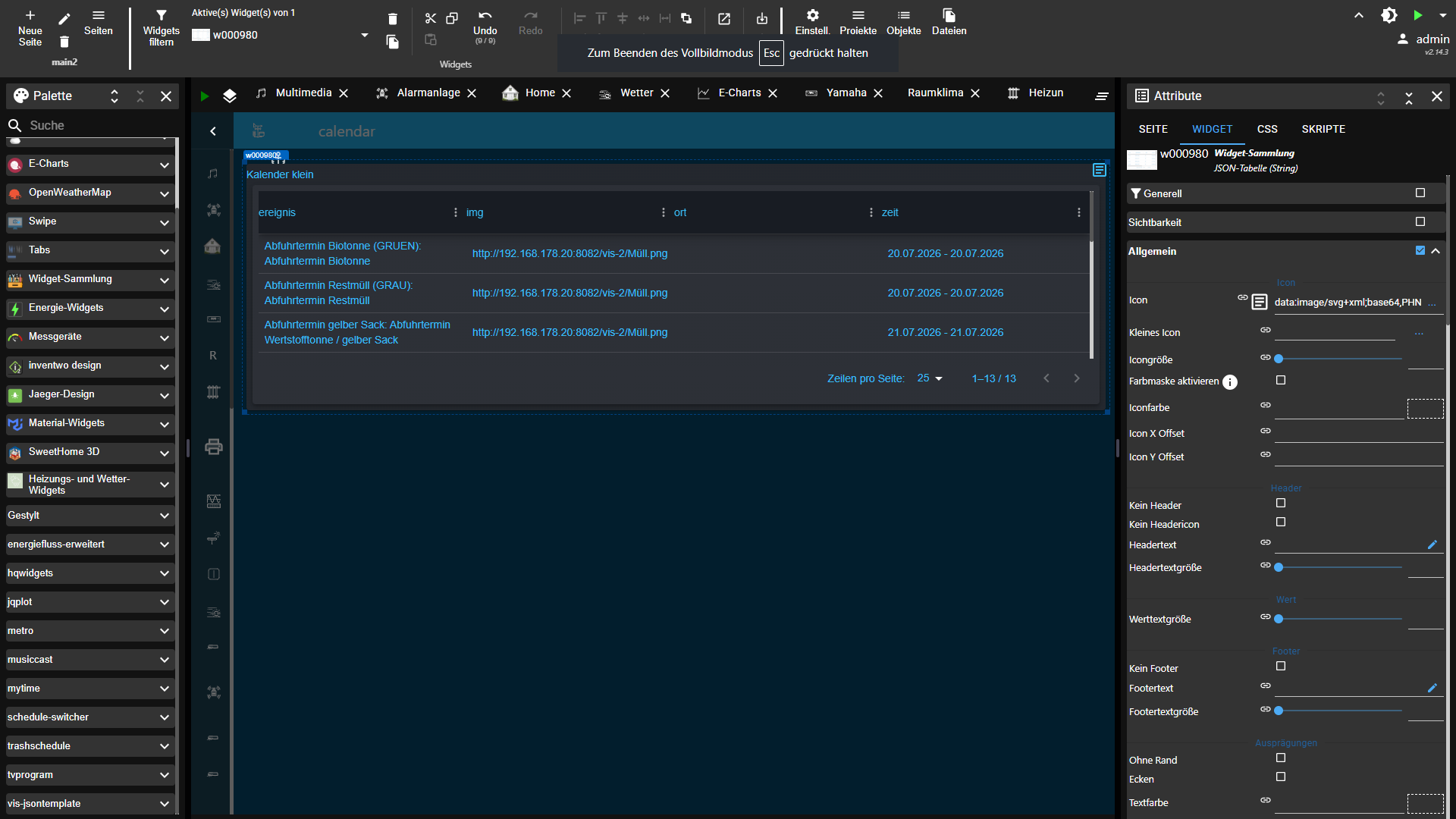Open the Einstell. settings gear
1456x819 pixels.
point(812,23)
